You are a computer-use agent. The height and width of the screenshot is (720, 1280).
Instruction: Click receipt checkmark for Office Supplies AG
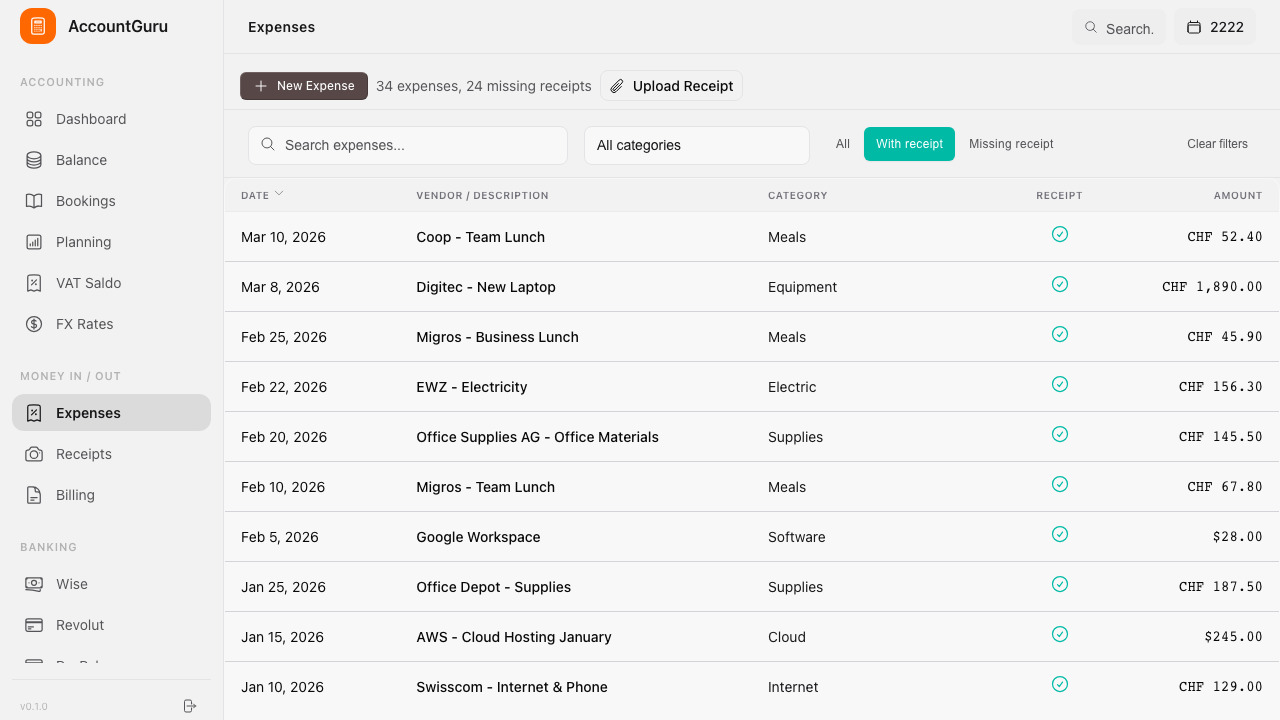tap(1060, 434)
